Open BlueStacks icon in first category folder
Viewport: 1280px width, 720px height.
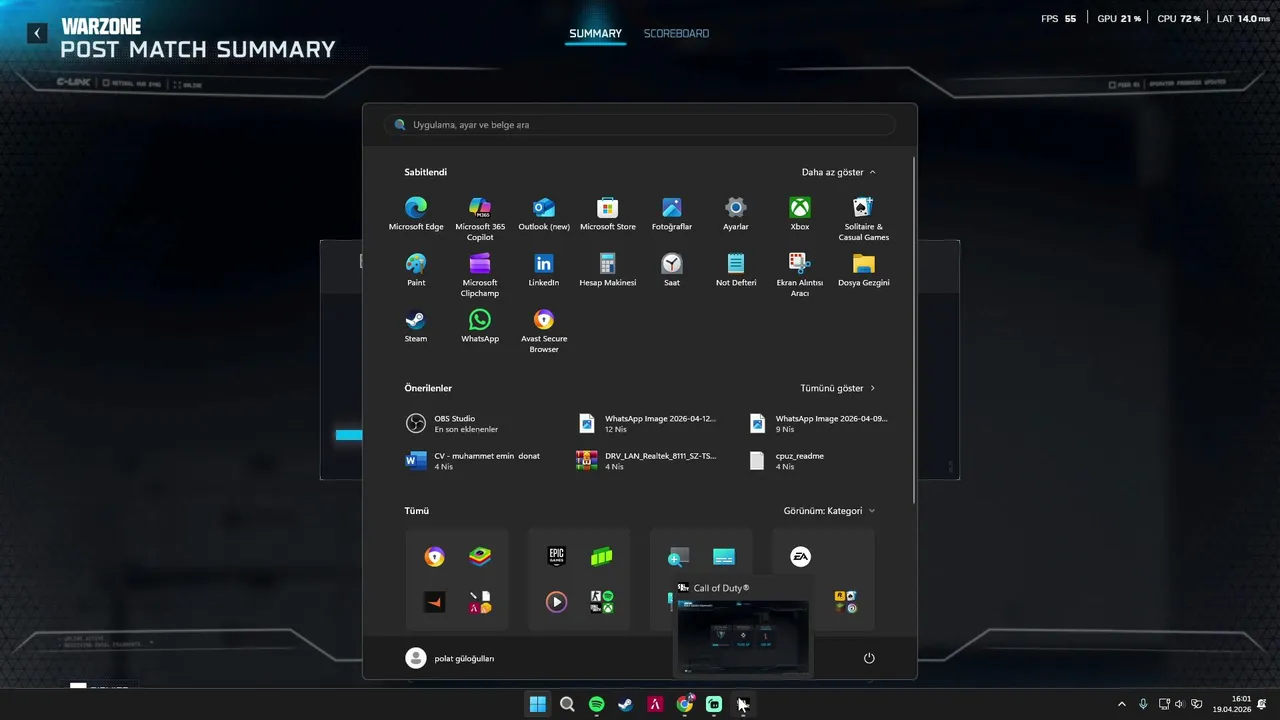pos(480,556)
